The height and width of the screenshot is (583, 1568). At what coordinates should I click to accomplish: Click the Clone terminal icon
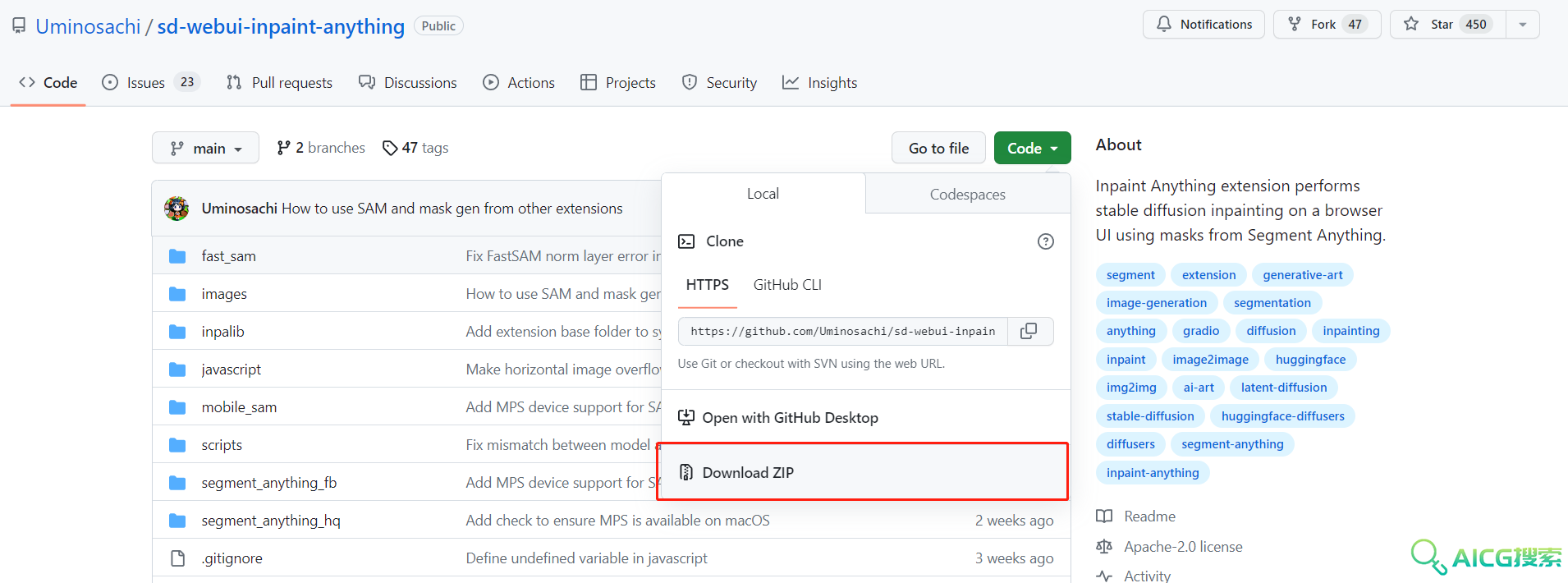coord(686,241)
